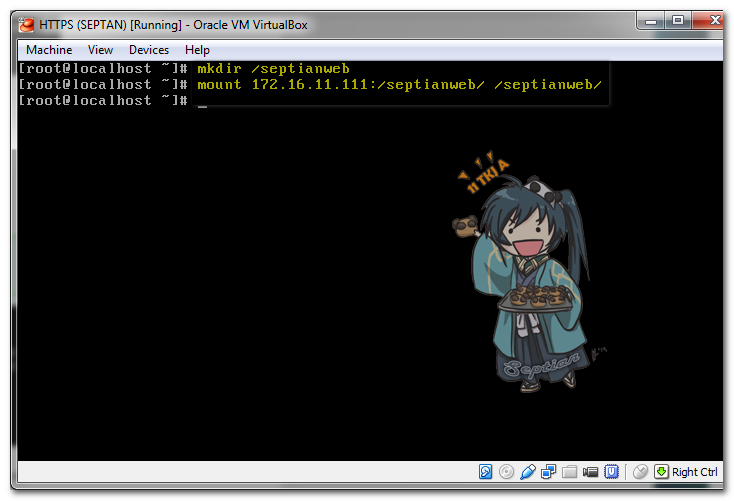Open the Machine menu
The height and width of the screenshot is (501, 734).
(49, 50)
